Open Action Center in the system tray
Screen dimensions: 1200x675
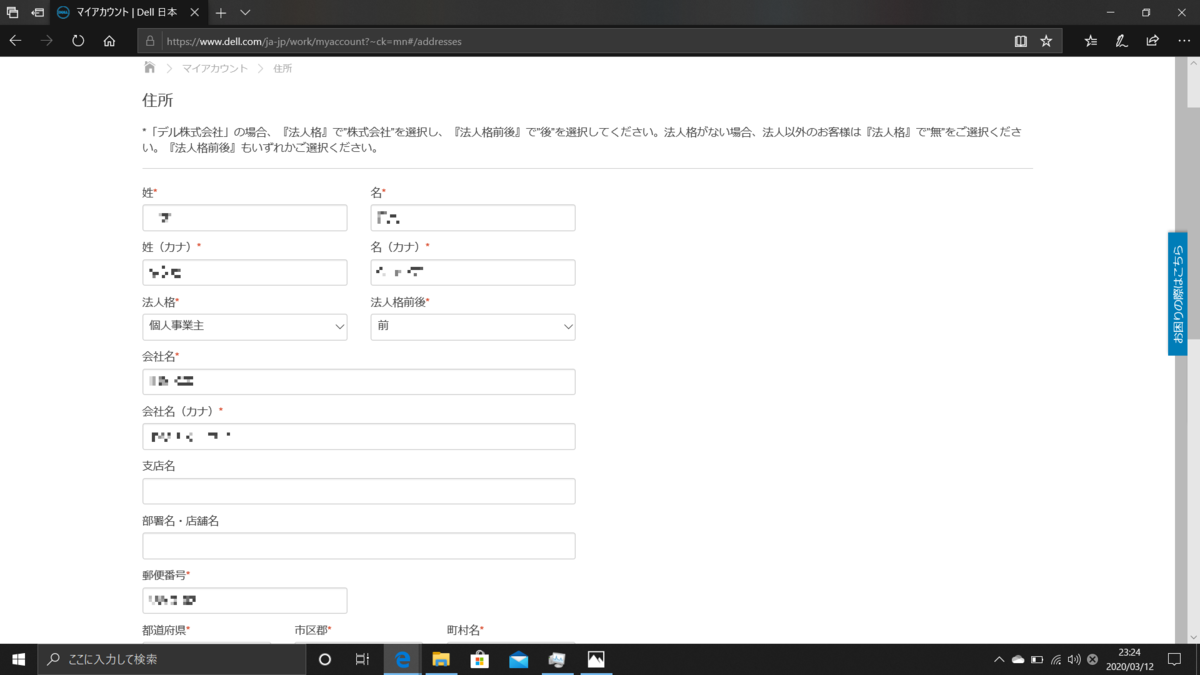pos(1172,660)
